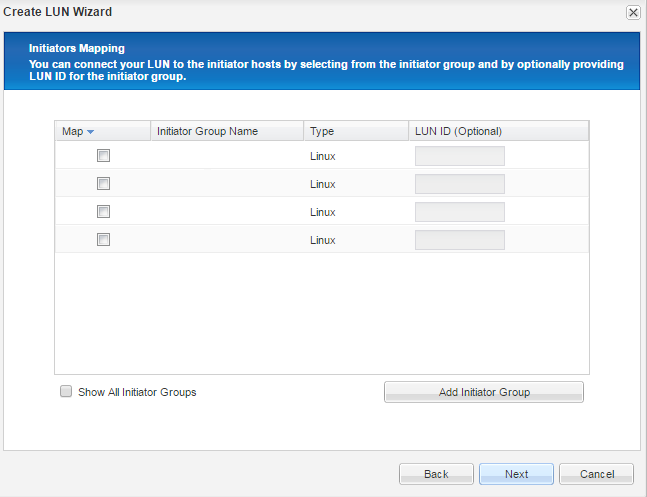The height and width of the screenshot is (497, 647).
Task: Focus the second row's LUN ID field
Action: point(459,184)
